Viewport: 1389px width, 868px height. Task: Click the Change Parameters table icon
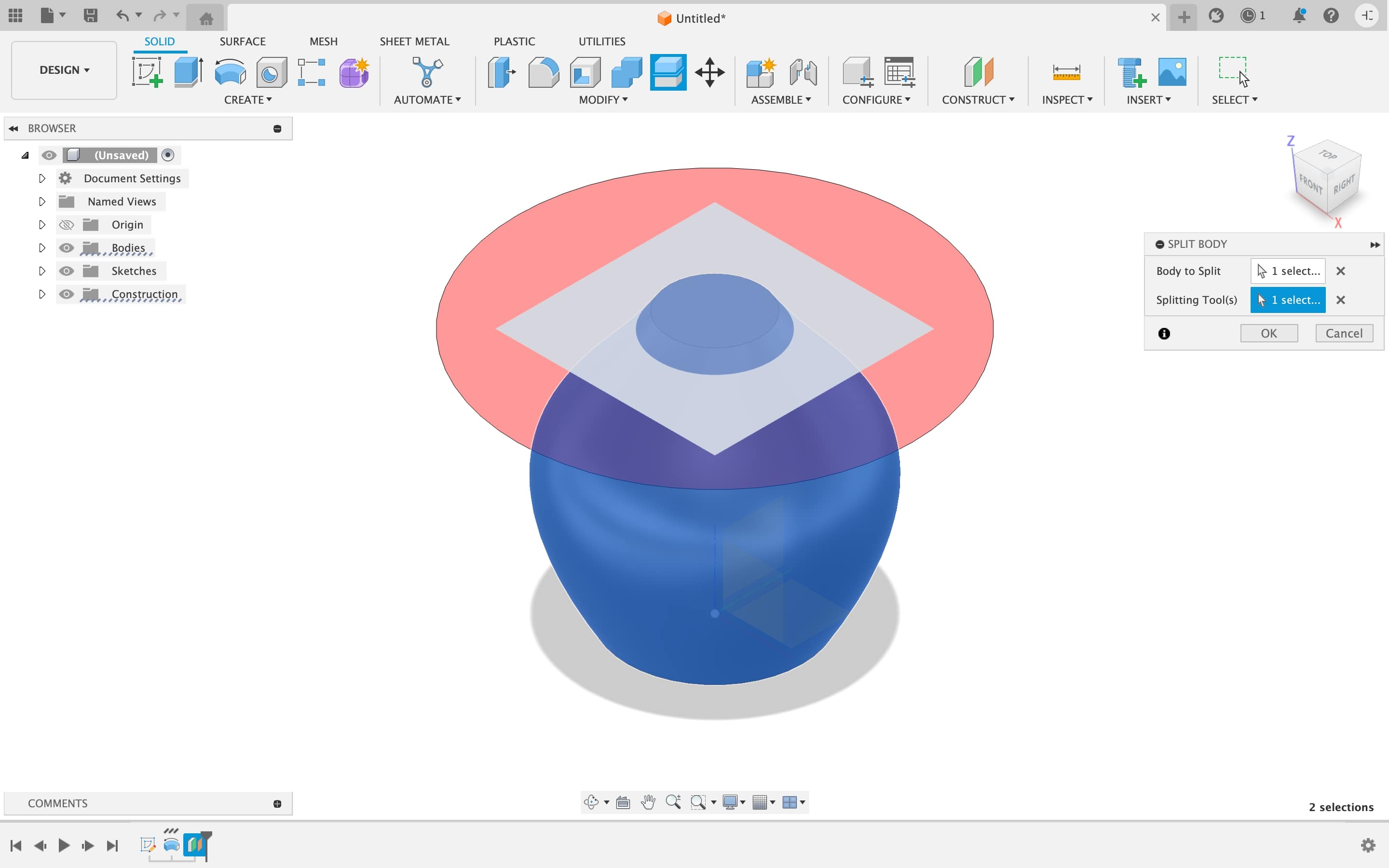coord(899,72)
